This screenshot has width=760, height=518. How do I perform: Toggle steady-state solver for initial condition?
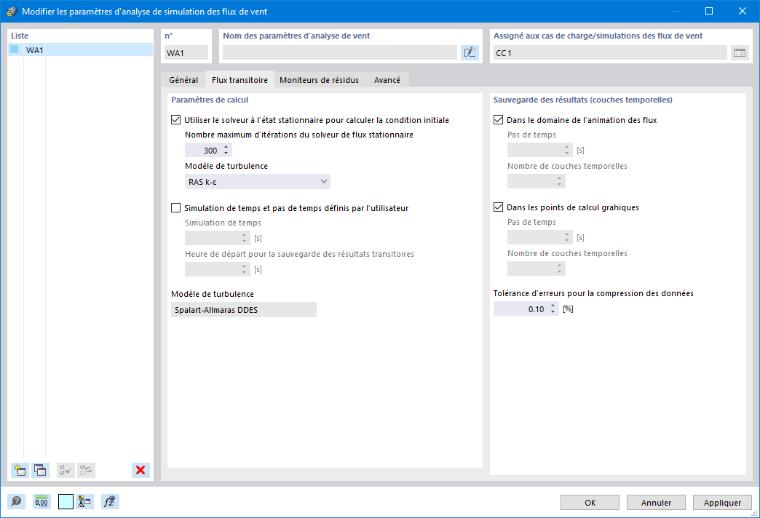176,120
